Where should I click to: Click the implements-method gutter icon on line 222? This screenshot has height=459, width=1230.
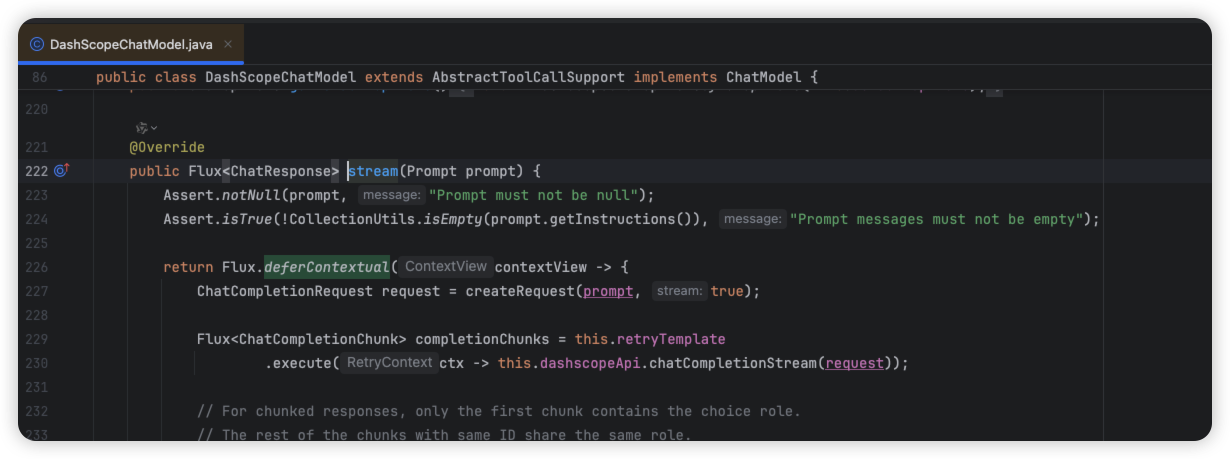tap(61, 171)
